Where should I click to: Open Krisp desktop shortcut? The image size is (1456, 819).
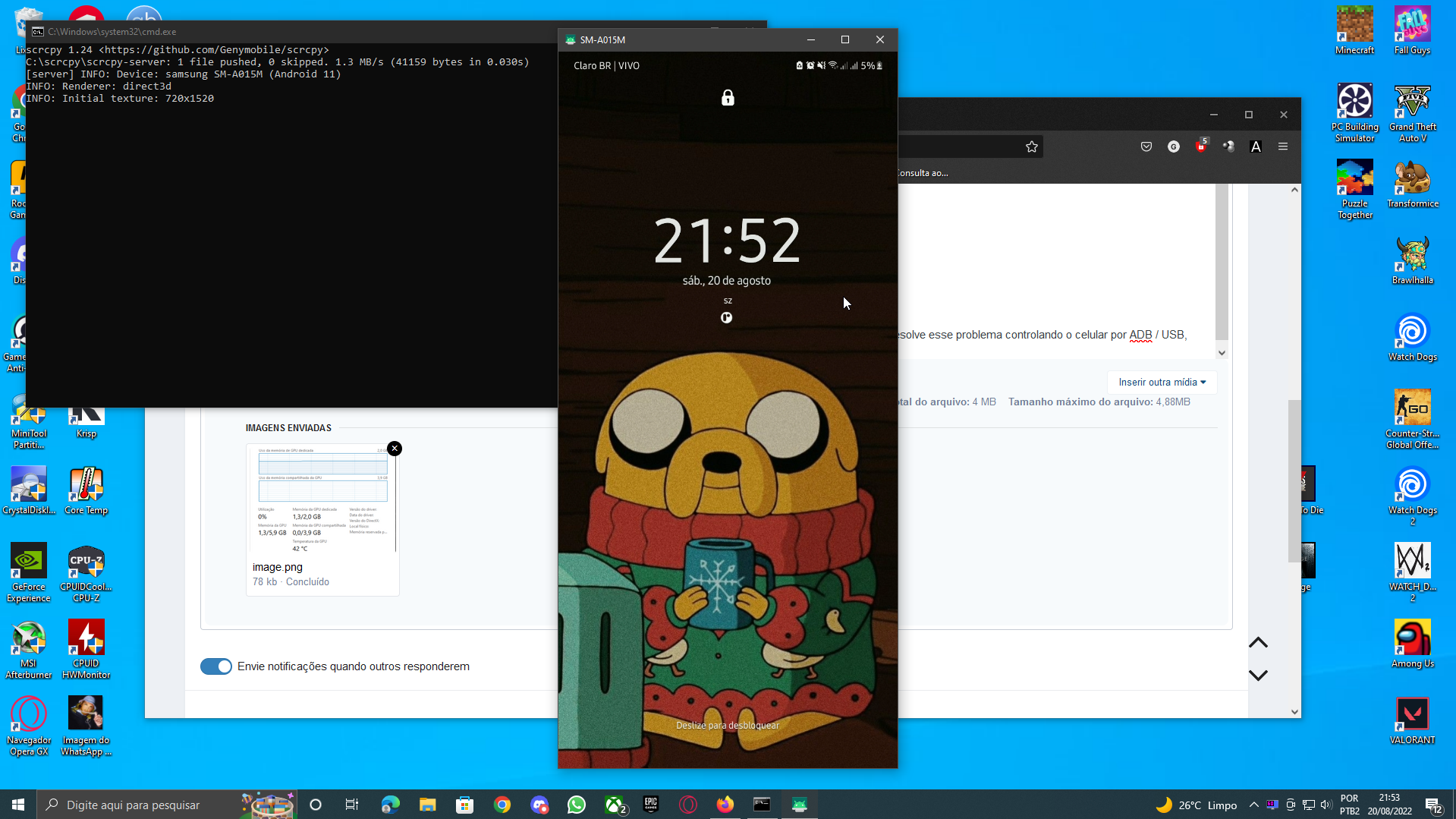click(86, 424)
